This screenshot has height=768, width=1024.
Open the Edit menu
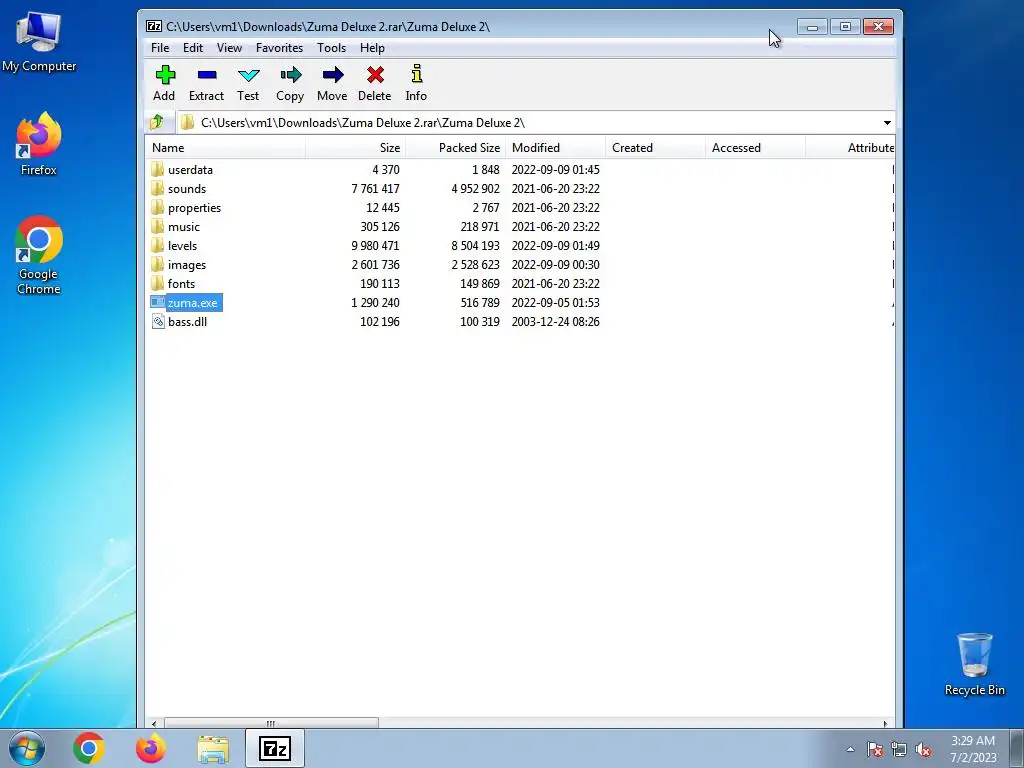point(193,48)
